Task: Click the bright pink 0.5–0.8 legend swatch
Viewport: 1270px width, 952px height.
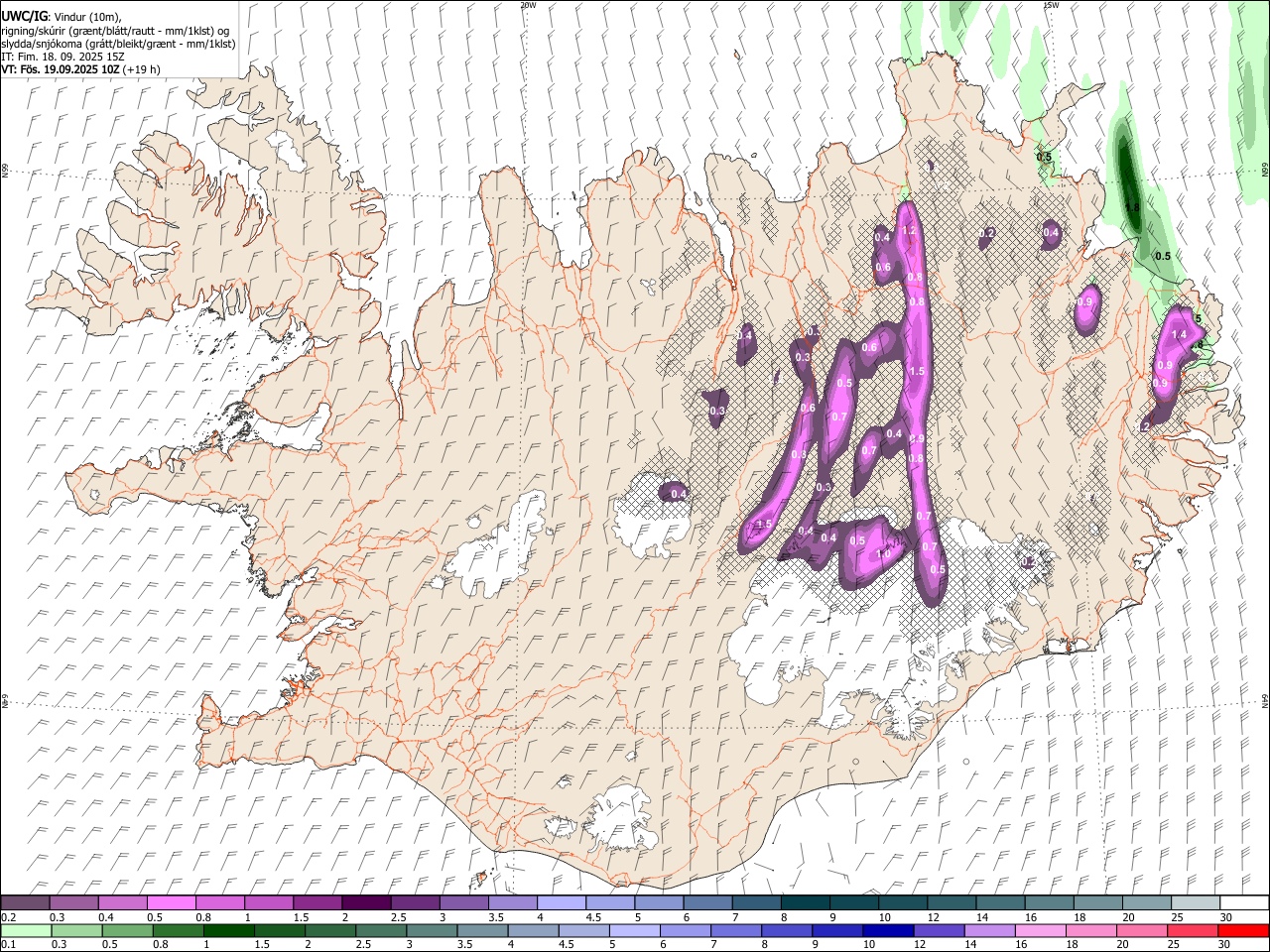Action: tap(172, 903)
